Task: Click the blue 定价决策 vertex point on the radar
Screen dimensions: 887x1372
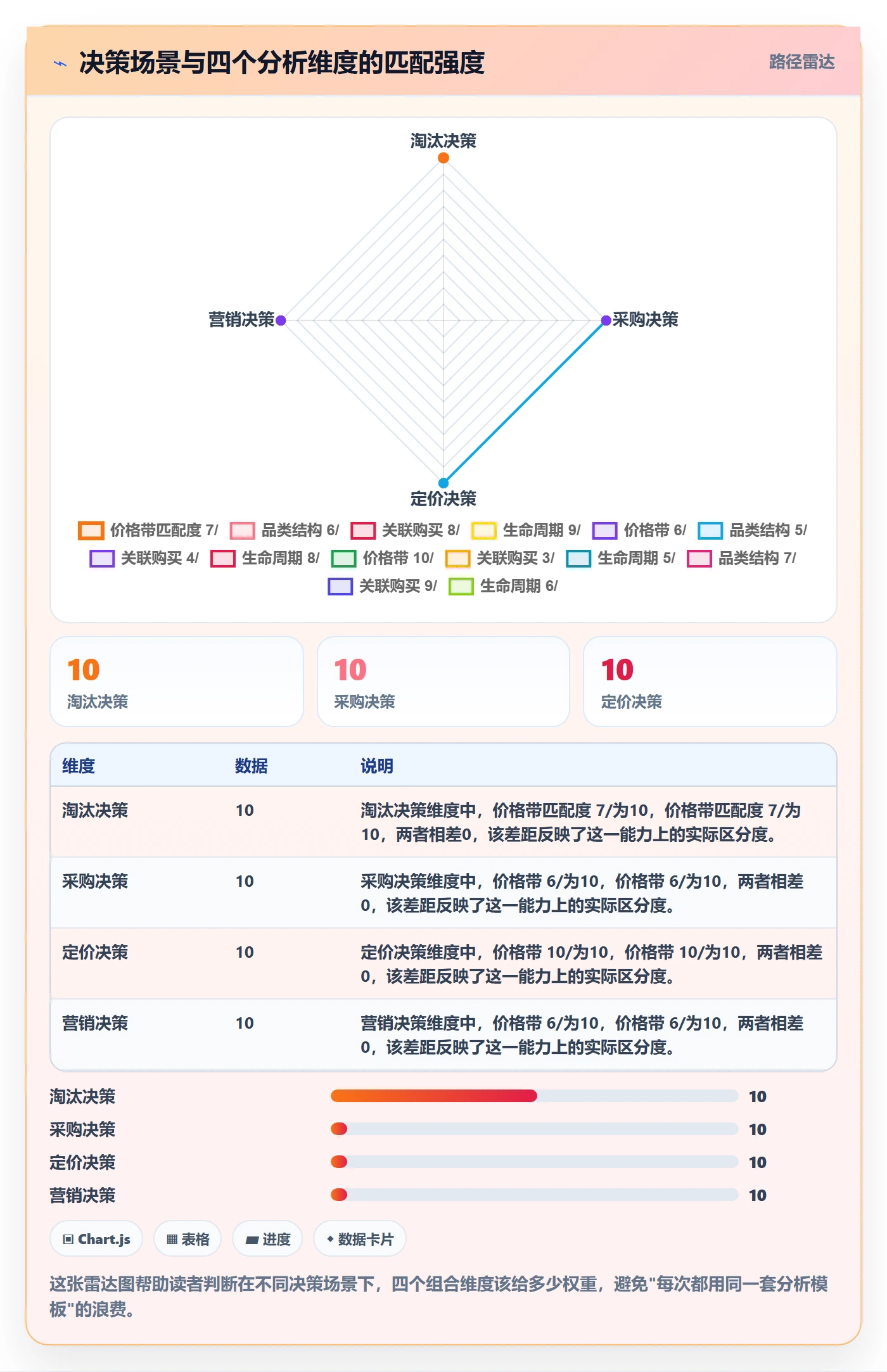Action: [443, 483]
